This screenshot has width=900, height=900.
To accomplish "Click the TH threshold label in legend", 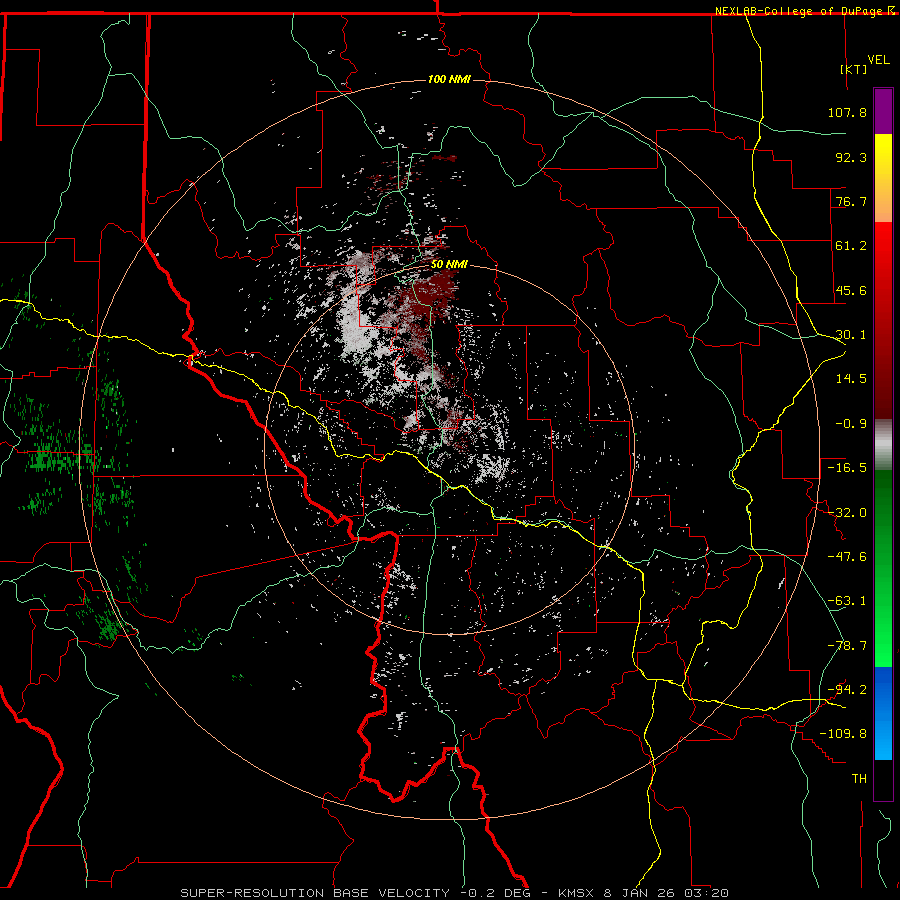I will tap(859, 778).
